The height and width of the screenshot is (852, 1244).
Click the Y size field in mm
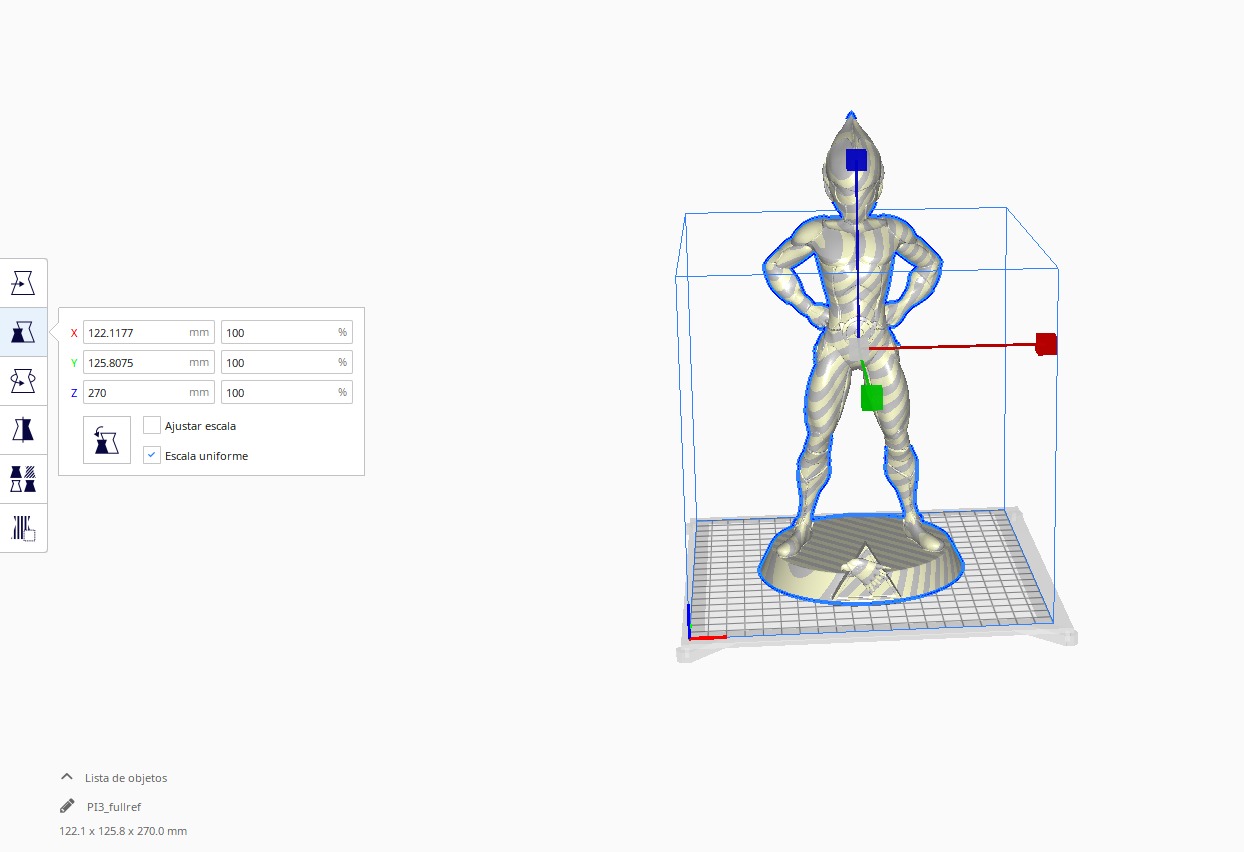pos(149,362)
